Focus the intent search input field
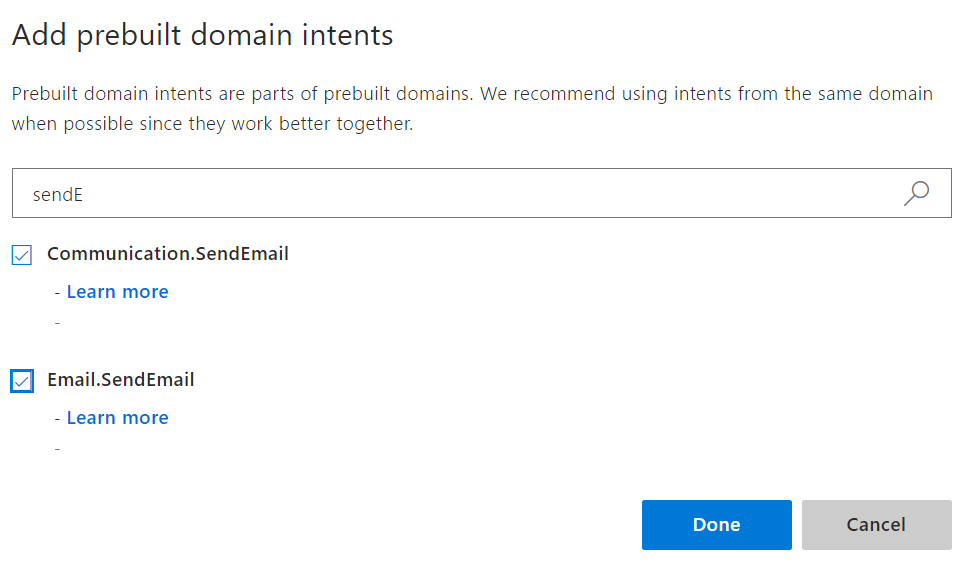The width and height of the screenshot is (976, 569). [450, 193]
